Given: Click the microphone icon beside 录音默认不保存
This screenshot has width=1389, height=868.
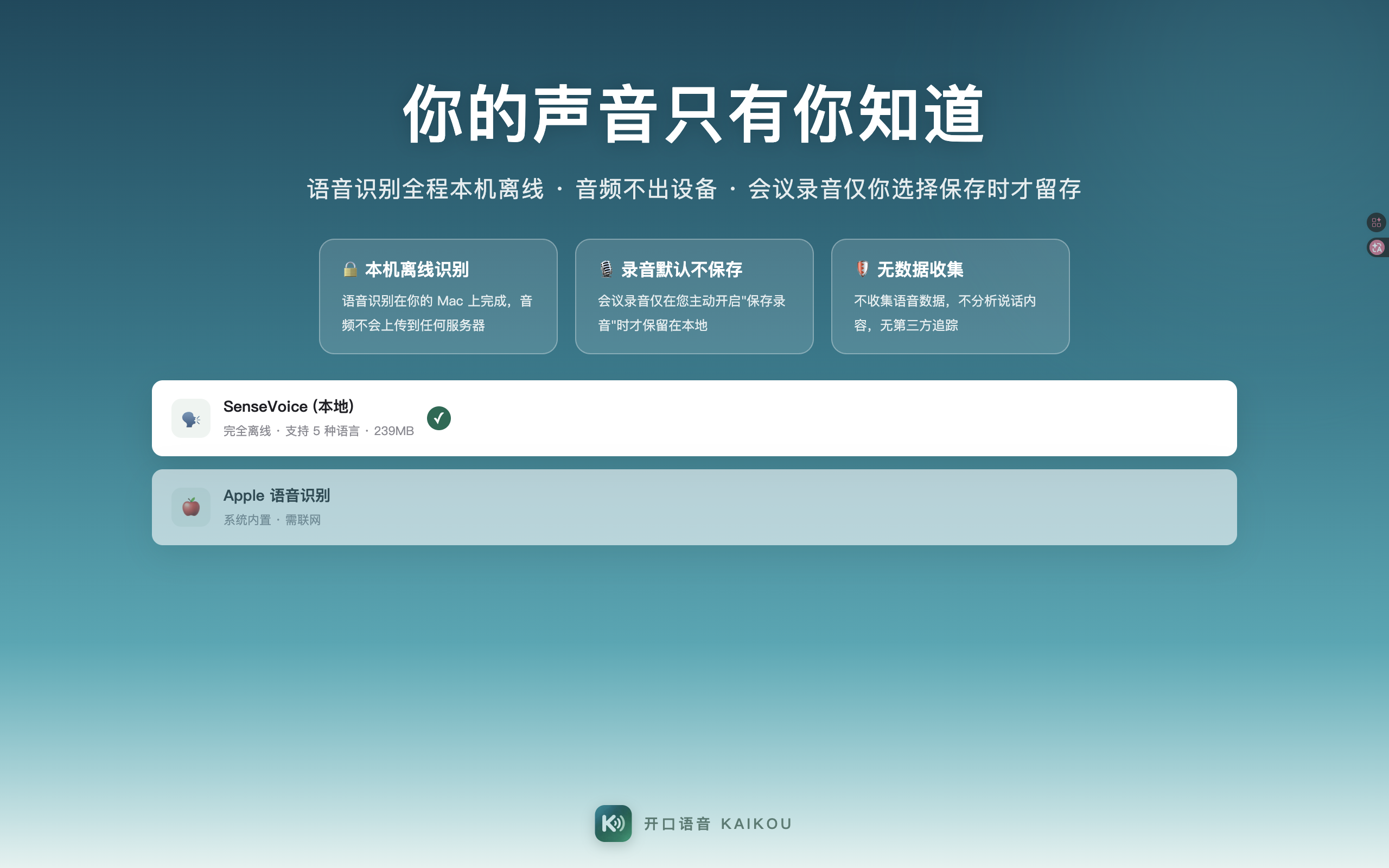Looking at the screenshot, I should pyautogui.click(x=606, y=269).
